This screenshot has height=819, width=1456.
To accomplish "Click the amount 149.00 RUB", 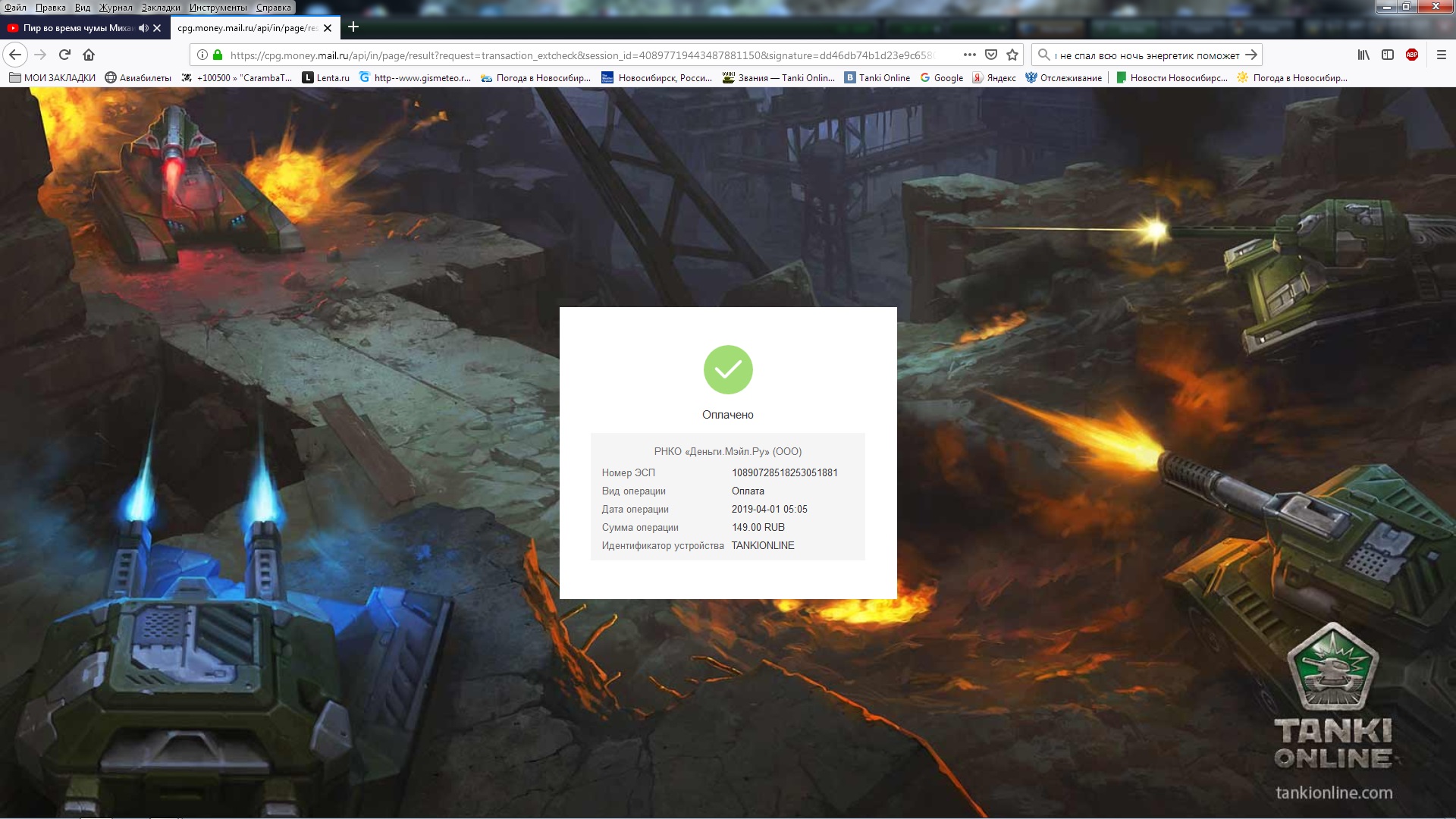I will click(x=758, y=527).
